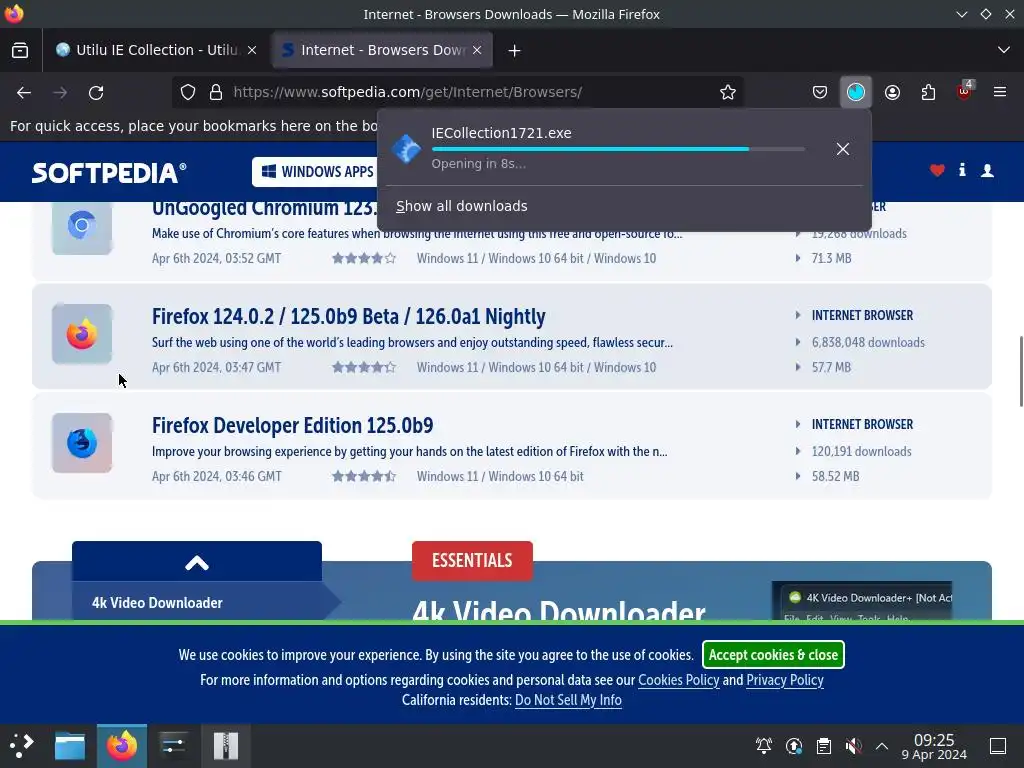Close the Internet - Browsers tab
Screen dimensions: 1024x768
click(477, 50)
